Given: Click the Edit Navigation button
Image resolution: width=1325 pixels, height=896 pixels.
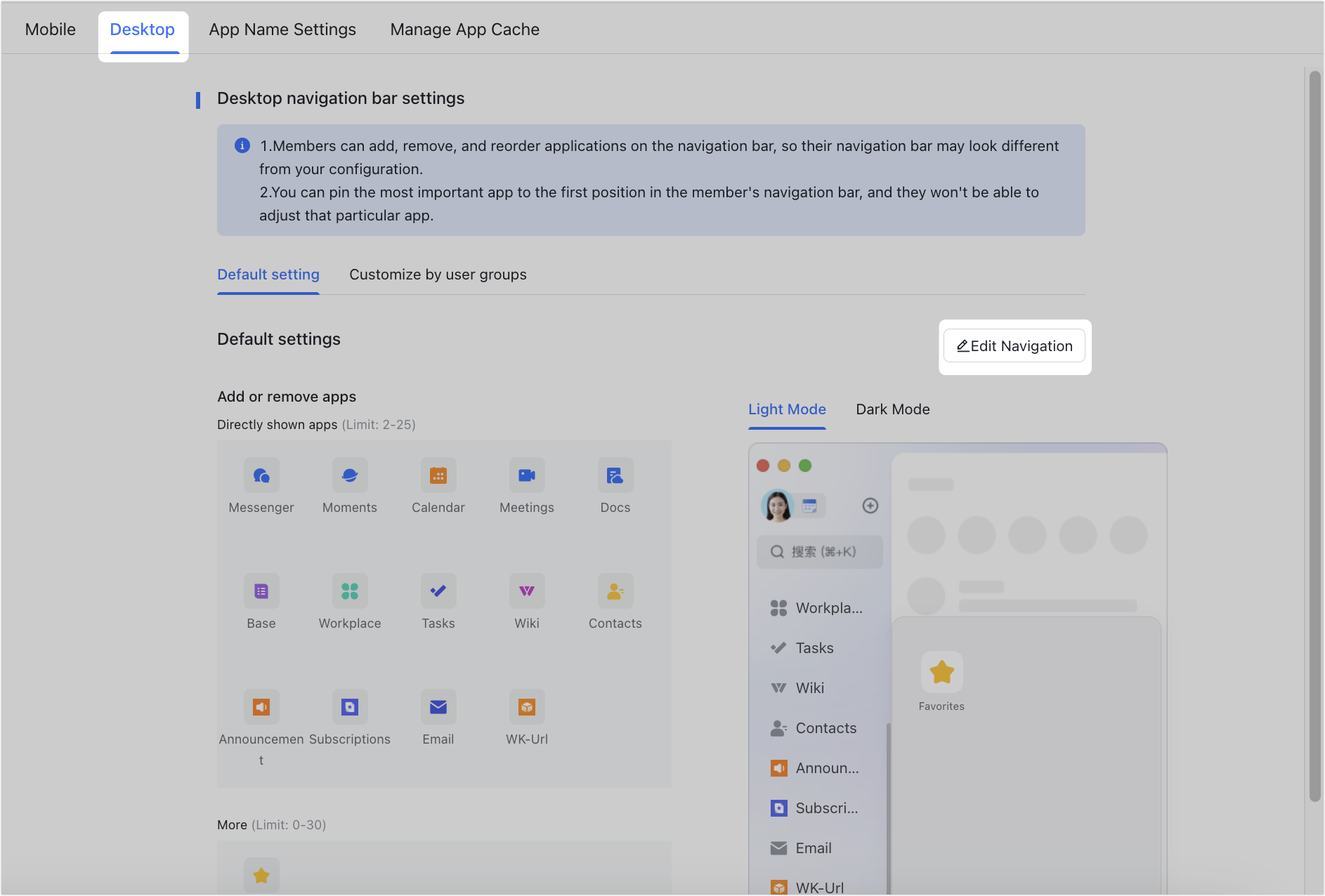Looking at the screenshot, I should (1014, 346).
